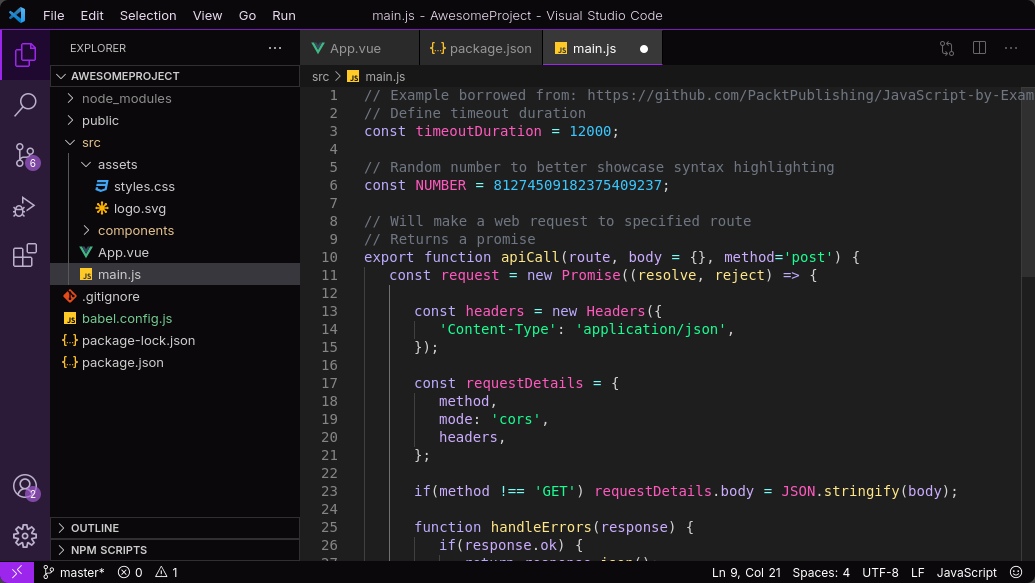The image size is (1035, 583).
Task: Select main.js in the explorer tree
Action: (175, 274)
